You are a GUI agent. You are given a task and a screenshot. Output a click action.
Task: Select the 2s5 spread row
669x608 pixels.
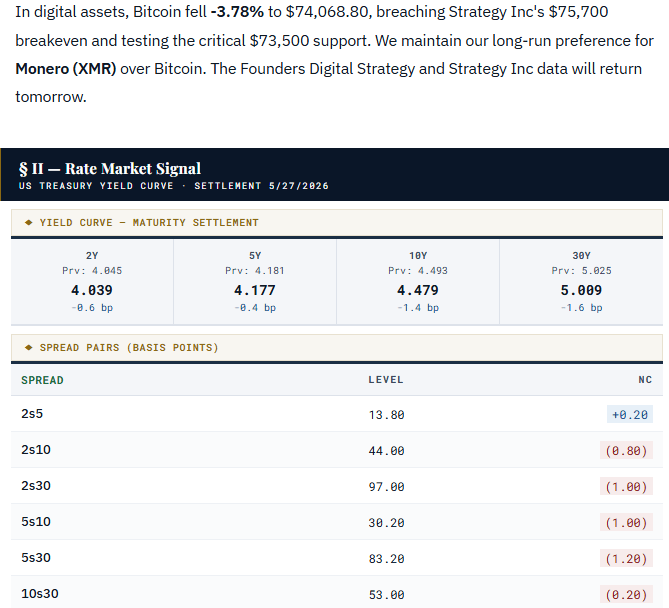coord(337,414)
